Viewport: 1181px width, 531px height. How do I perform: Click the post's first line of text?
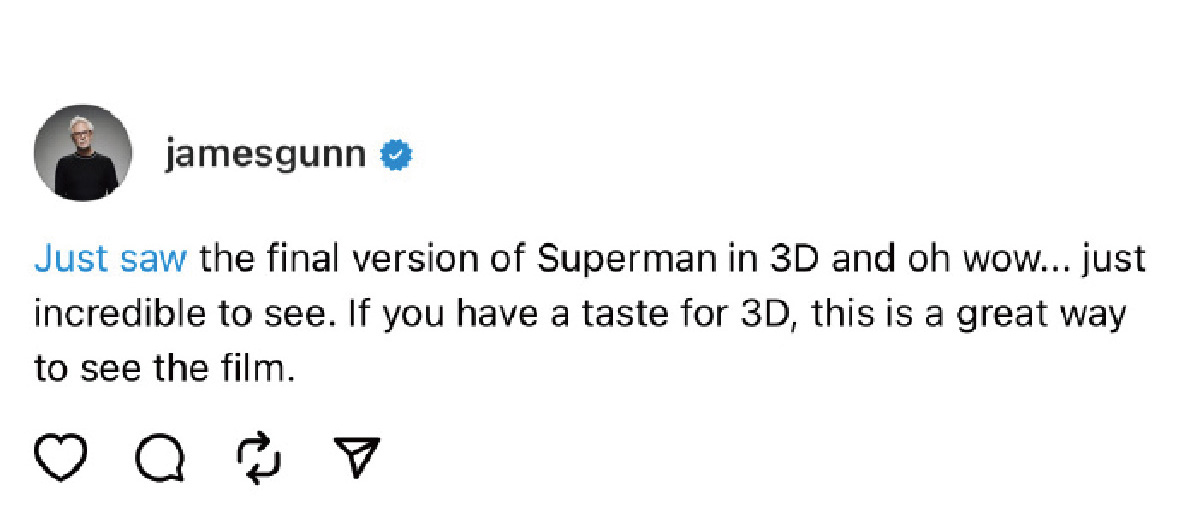(x=590, y=258)
